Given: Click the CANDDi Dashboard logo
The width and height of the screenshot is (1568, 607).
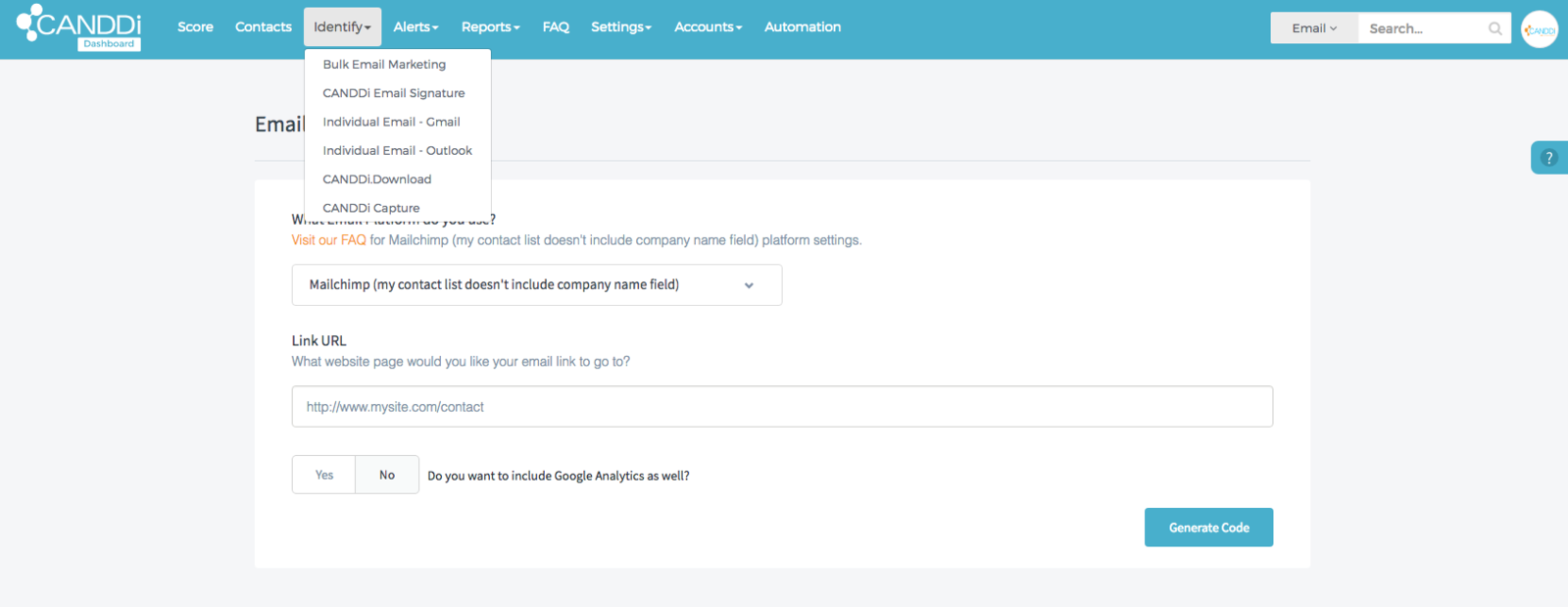Looking at the screenshot, I should click(x=79, y=26).
